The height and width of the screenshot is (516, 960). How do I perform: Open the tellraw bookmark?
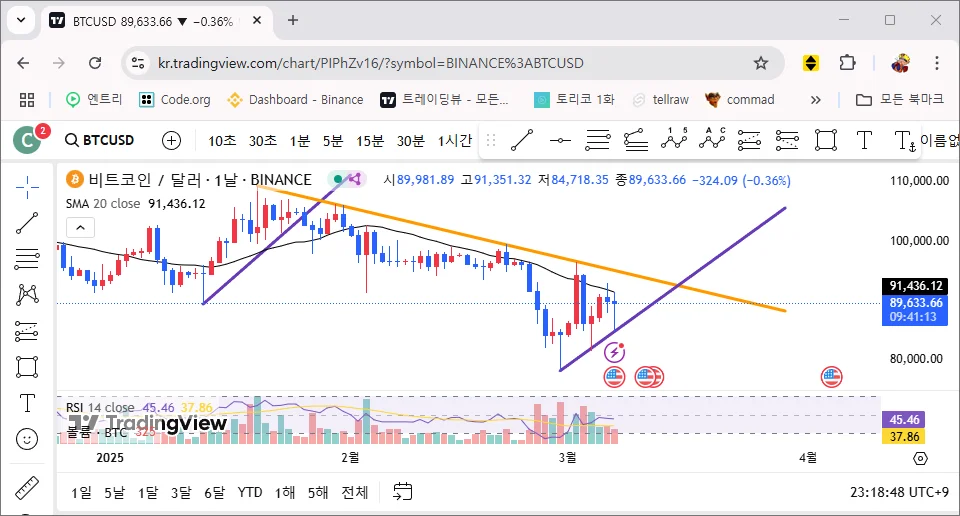pyautogui.click(x=661, y=100)
